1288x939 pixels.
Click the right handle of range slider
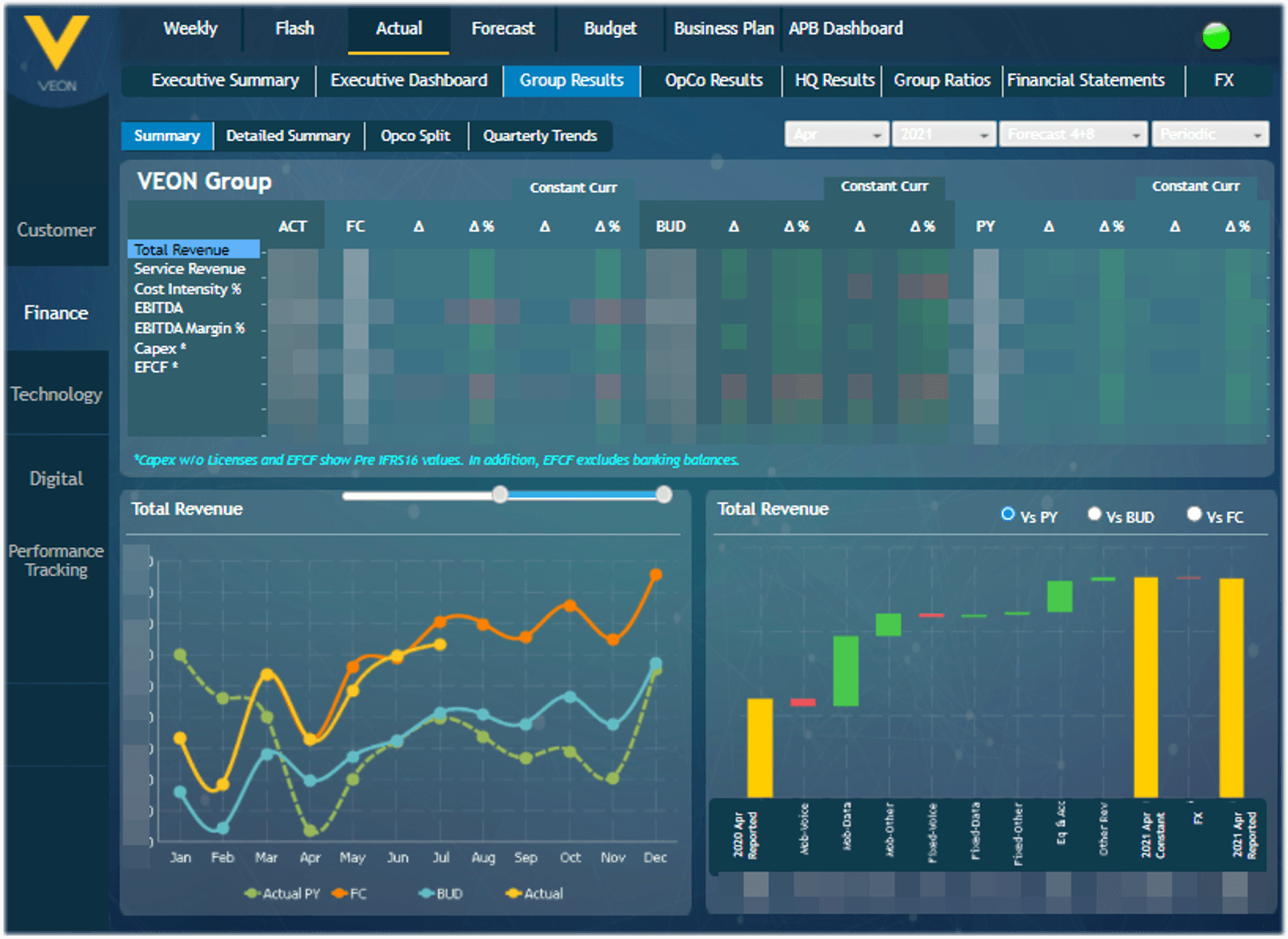pos(663,495)
